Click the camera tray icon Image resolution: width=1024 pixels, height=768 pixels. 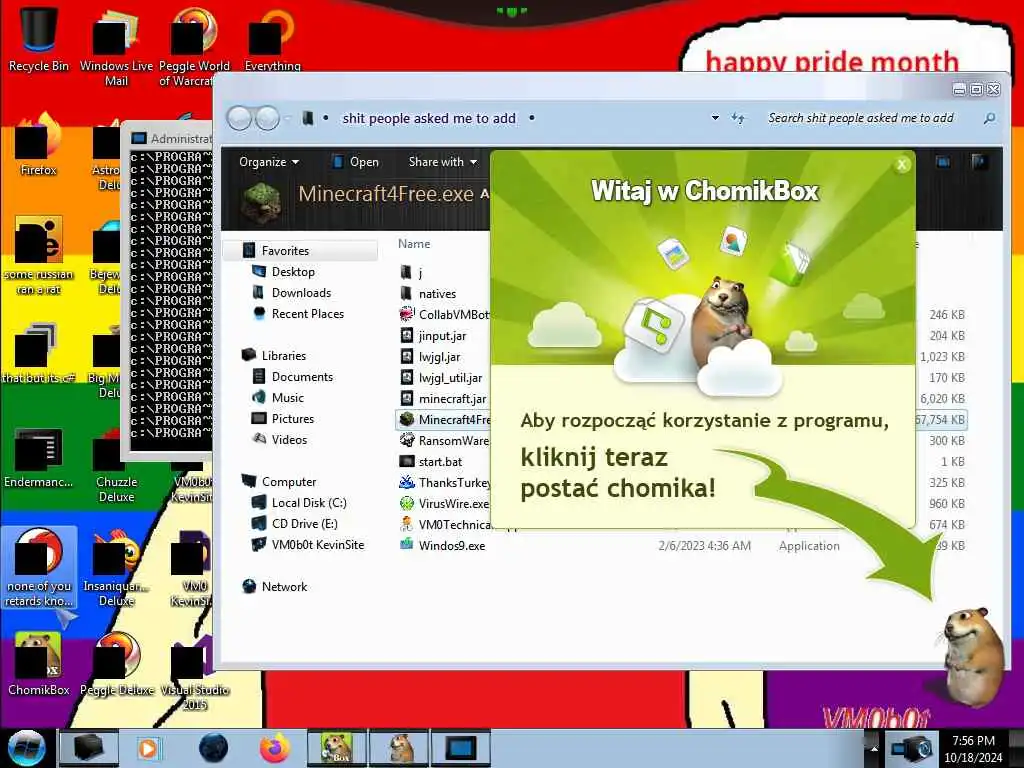(912, 748)
